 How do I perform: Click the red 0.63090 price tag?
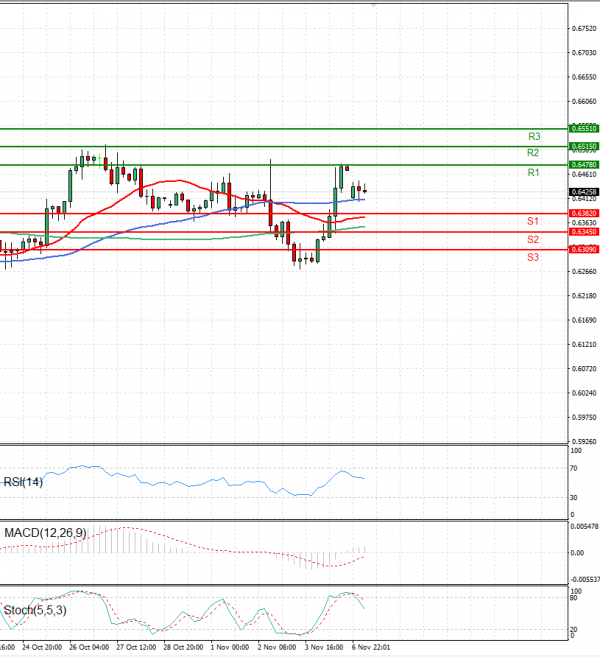584,249
